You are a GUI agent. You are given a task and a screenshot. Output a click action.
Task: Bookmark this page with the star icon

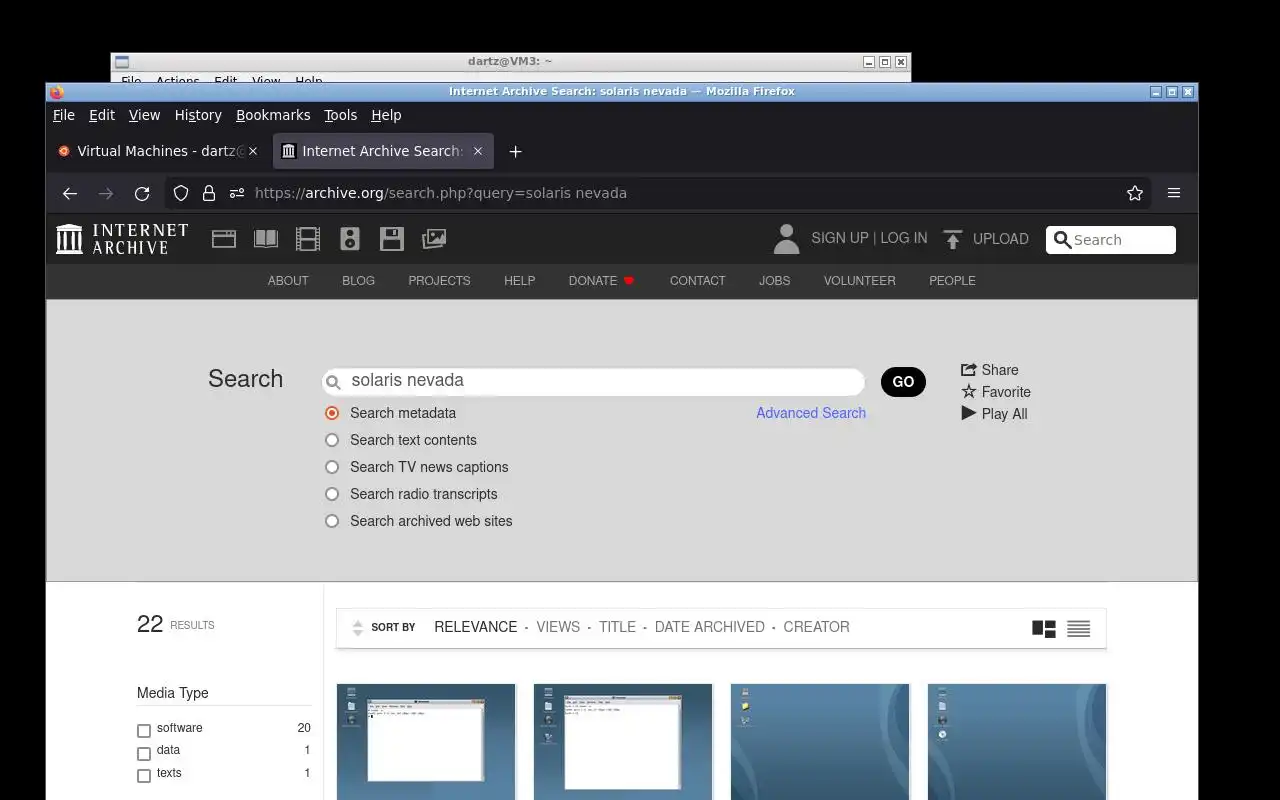click(x=1135, y=193)
